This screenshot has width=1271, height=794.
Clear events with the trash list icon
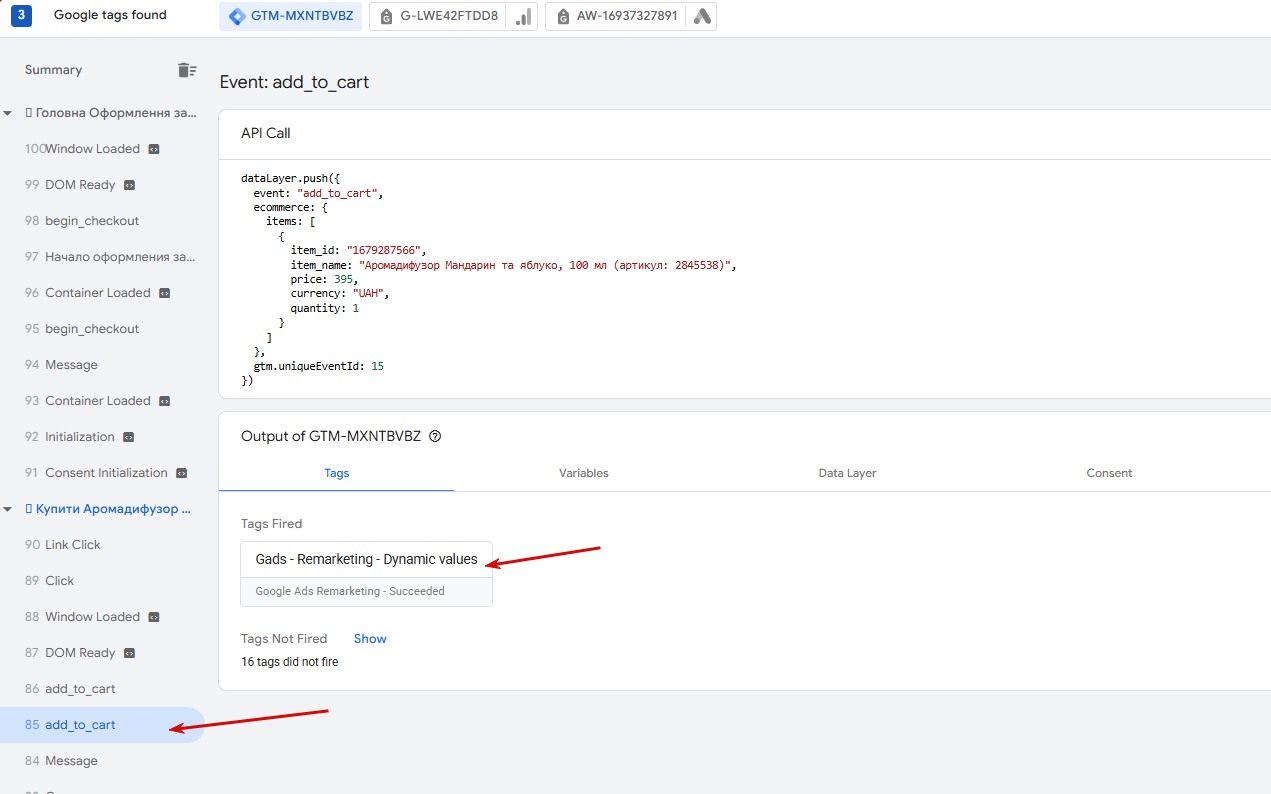point(187,70)
